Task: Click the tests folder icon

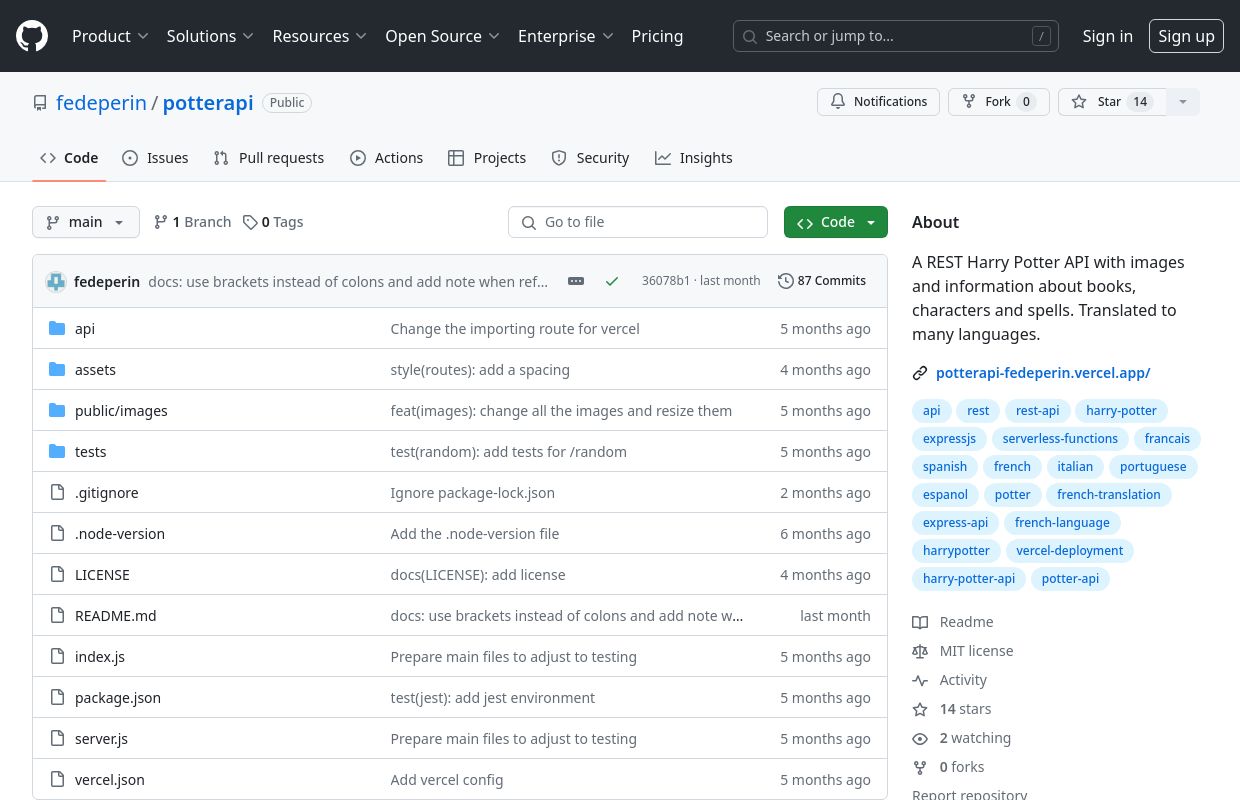Action: click(57, 452)
